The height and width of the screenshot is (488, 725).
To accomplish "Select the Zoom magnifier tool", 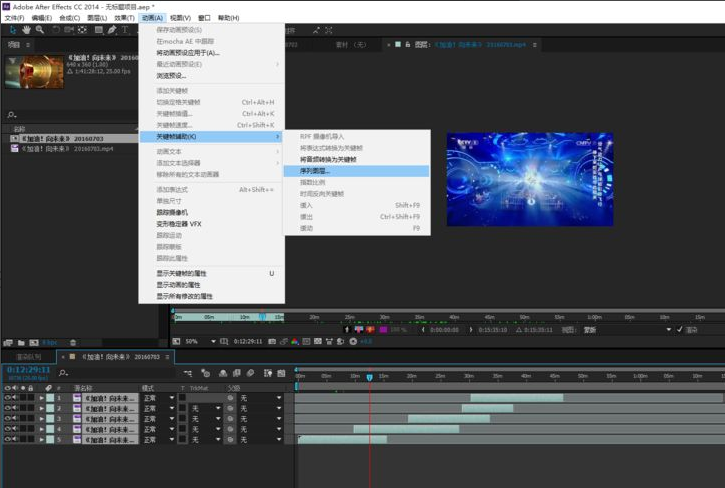I will click(39, 30).
